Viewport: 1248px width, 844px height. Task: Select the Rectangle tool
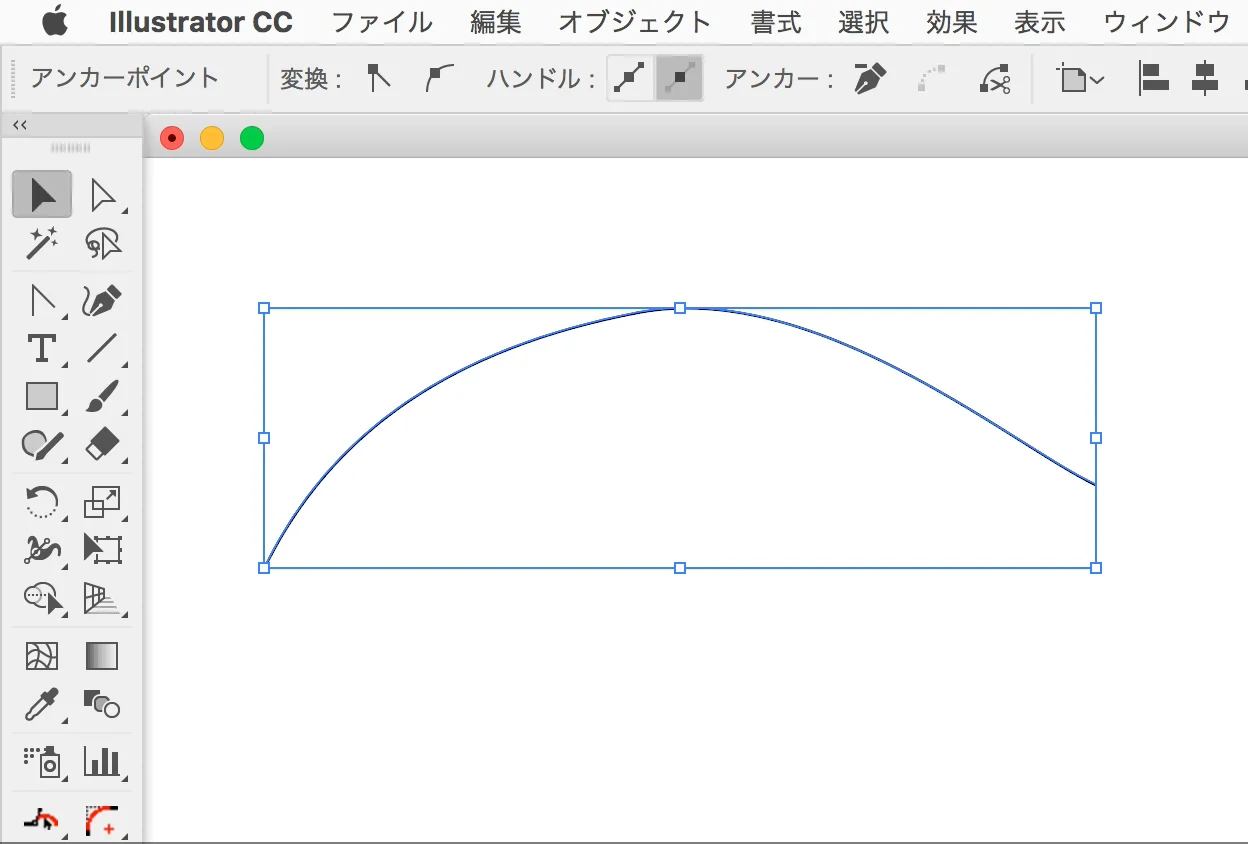pyautogui.click(x=42, y=397)
